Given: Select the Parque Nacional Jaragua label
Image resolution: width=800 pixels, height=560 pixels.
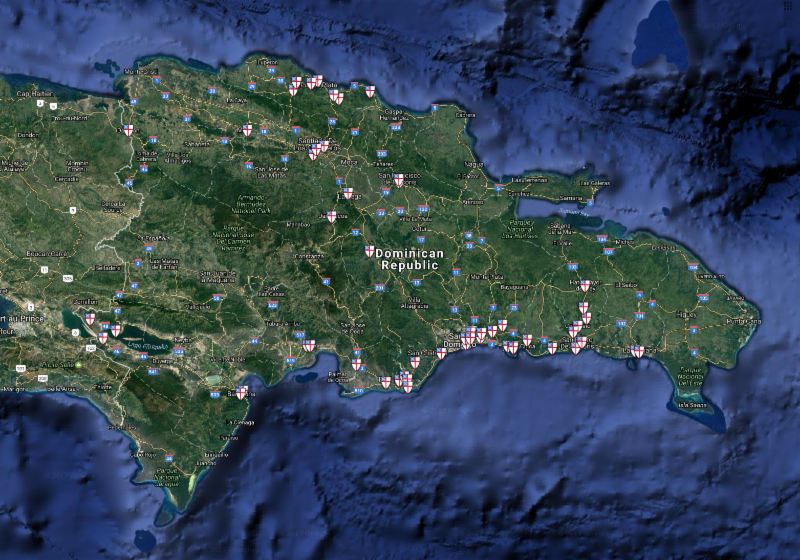Looking at the screenshot, I should [x=167, y=477].
